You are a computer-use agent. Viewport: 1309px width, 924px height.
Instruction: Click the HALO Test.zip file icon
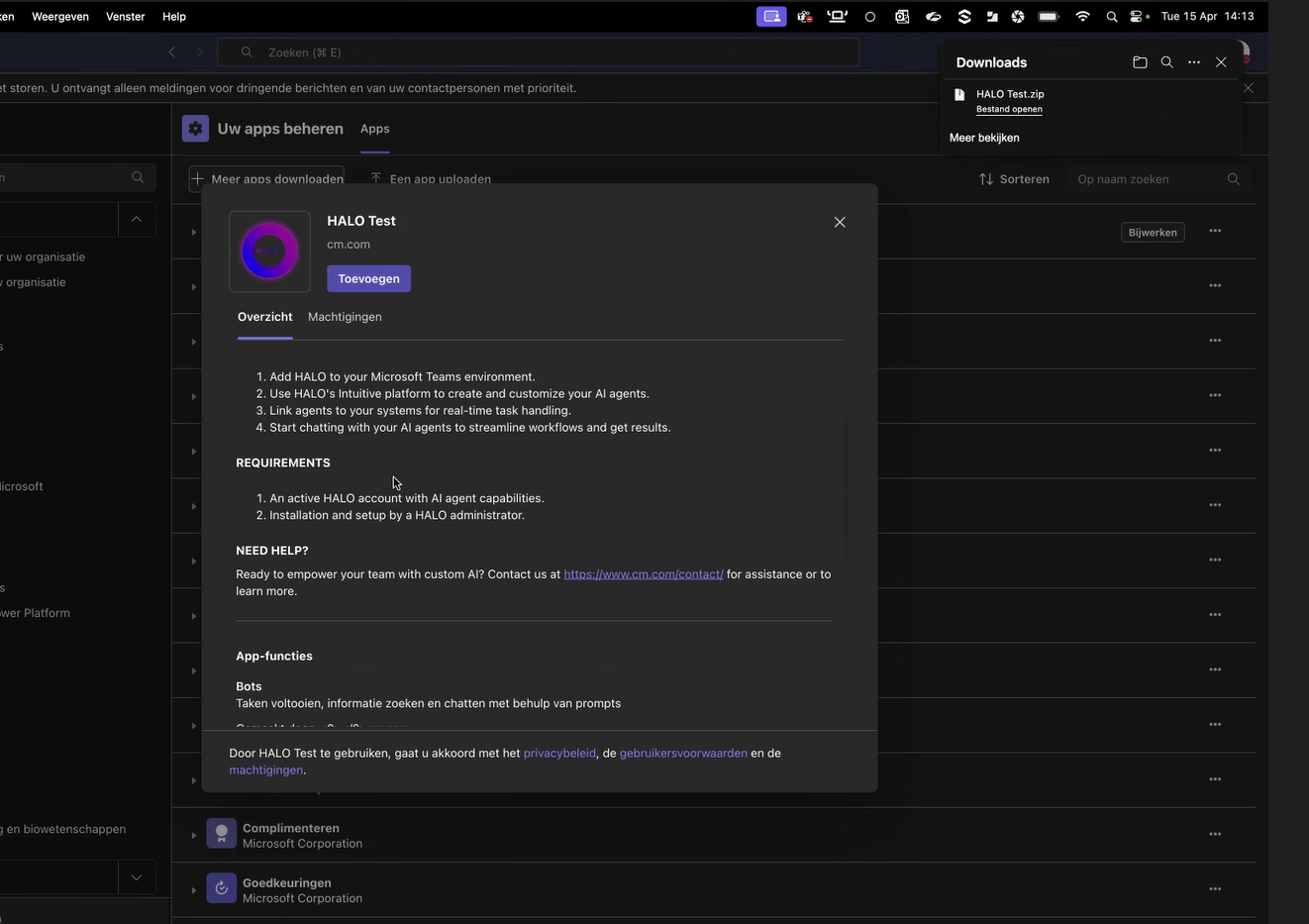point(959,95)
